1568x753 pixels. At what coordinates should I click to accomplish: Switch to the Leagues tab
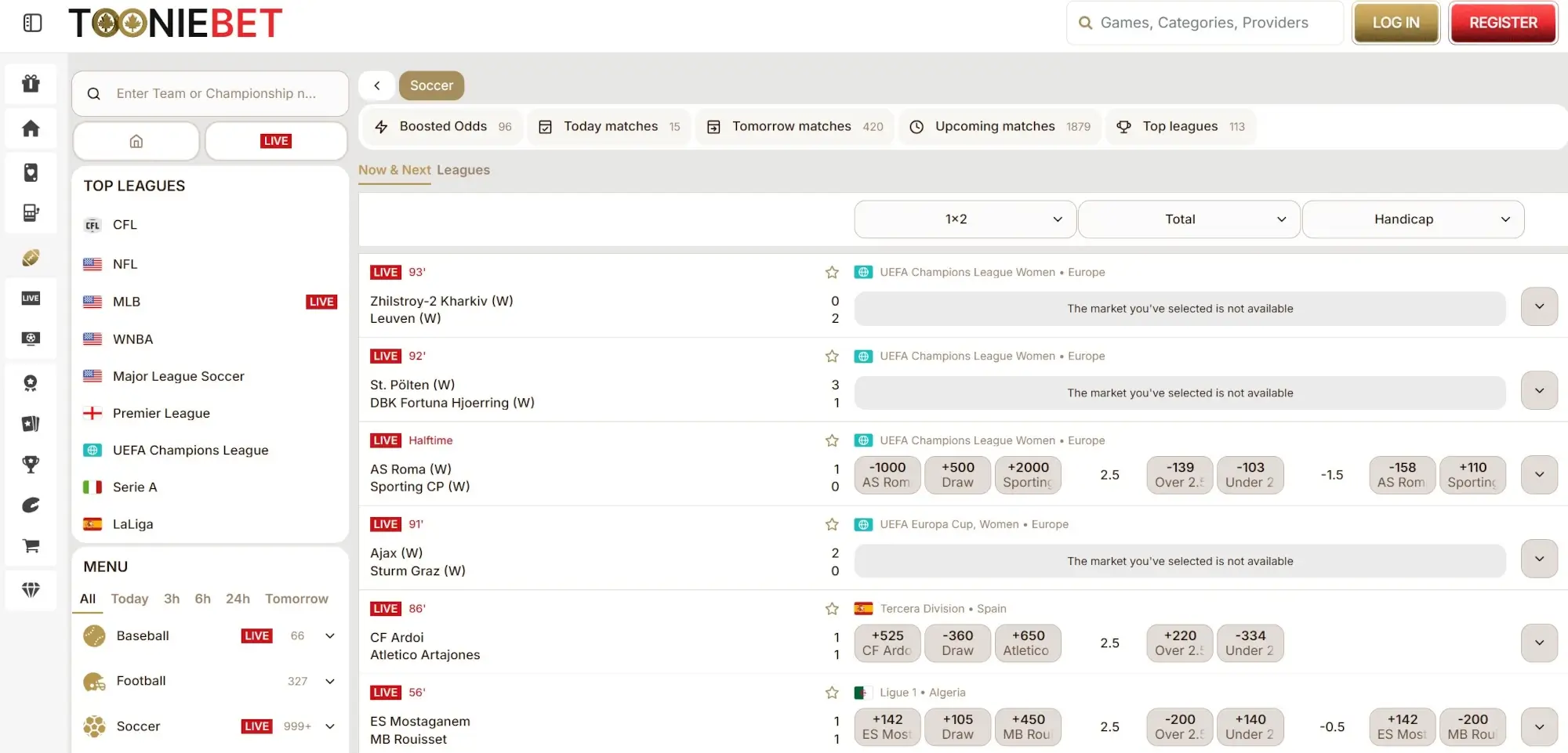tap(463, 170)
